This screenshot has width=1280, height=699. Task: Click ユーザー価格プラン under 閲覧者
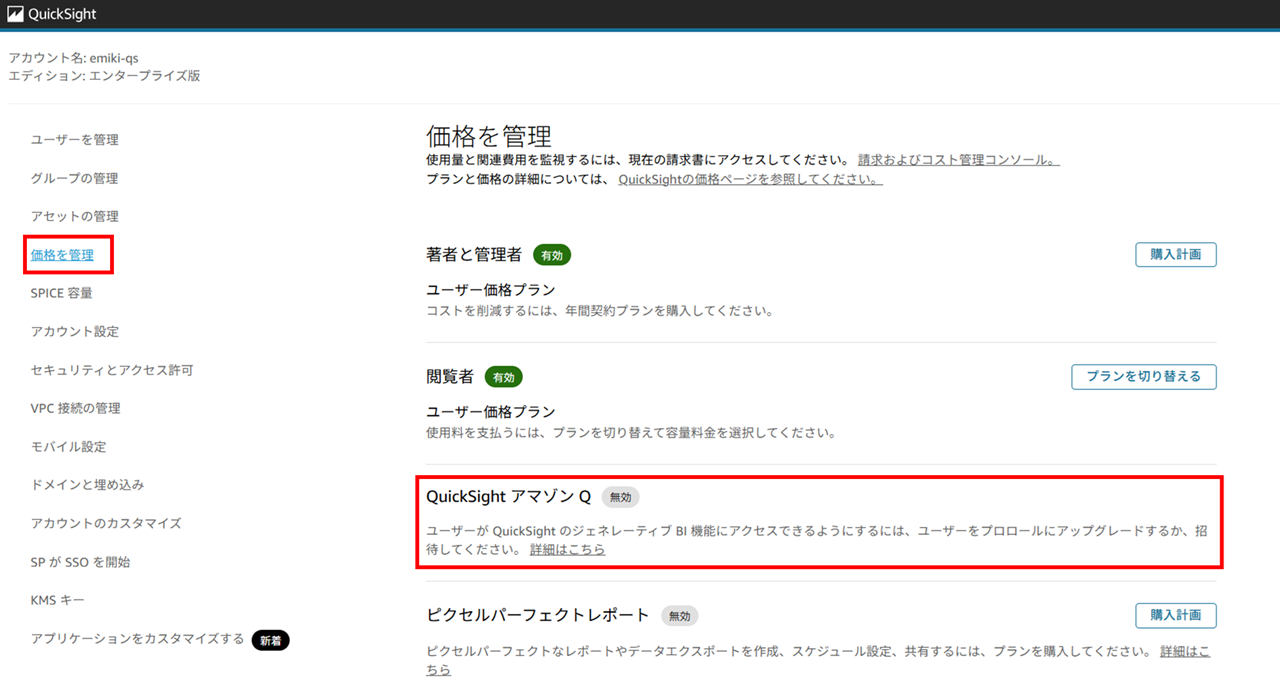point(491,412)
